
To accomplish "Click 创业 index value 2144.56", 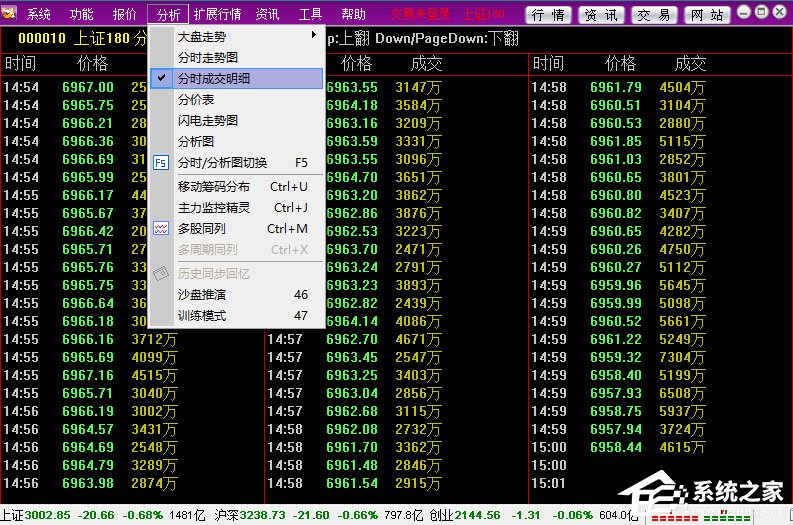I will pyautogui.click(x=477, y=515).
